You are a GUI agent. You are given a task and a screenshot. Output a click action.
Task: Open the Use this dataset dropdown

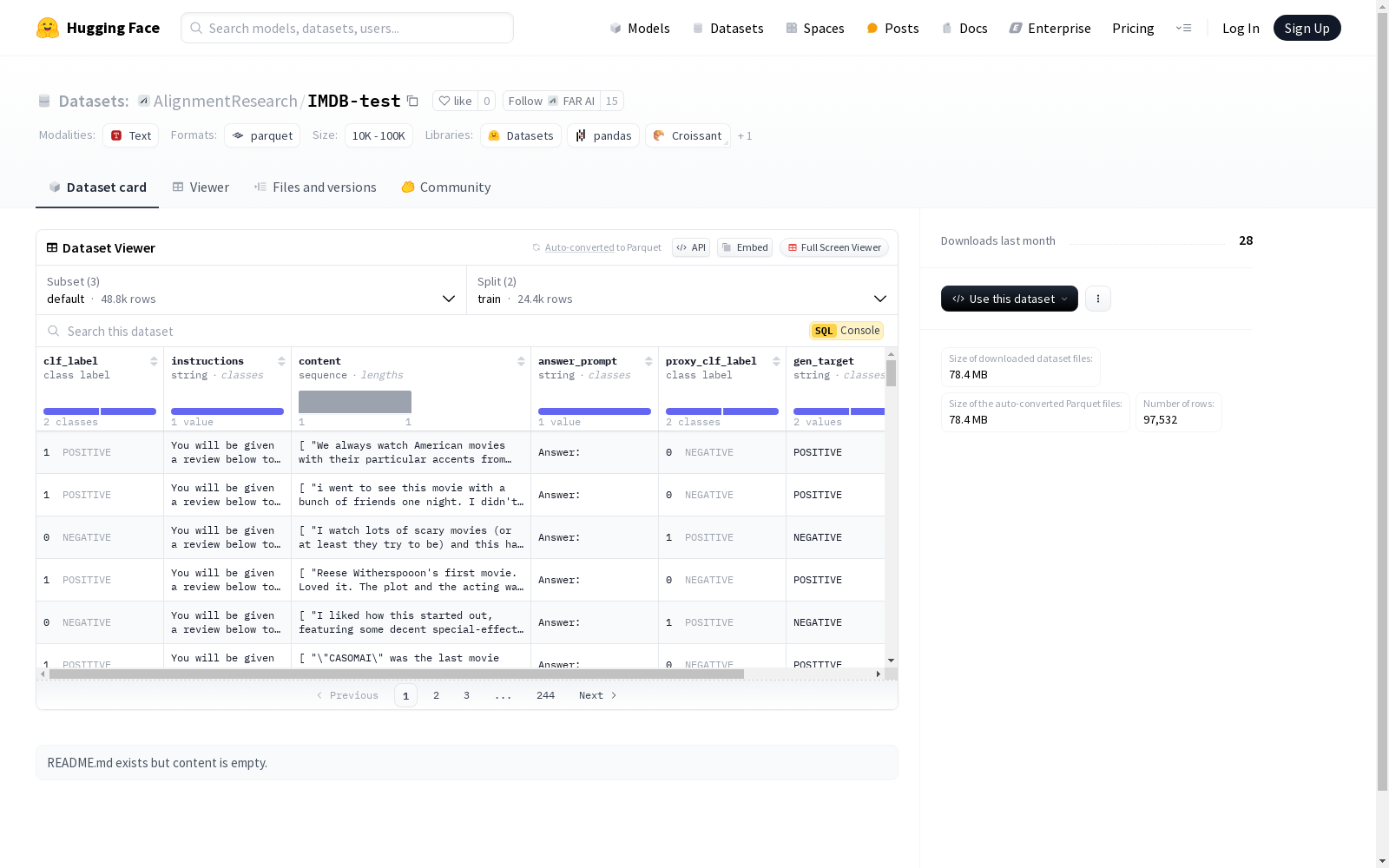(1010, 299)
